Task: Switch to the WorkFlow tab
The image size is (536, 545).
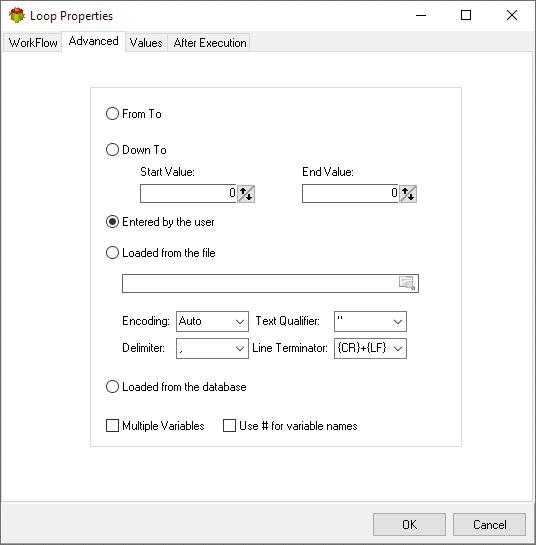Action: (33, 43)
